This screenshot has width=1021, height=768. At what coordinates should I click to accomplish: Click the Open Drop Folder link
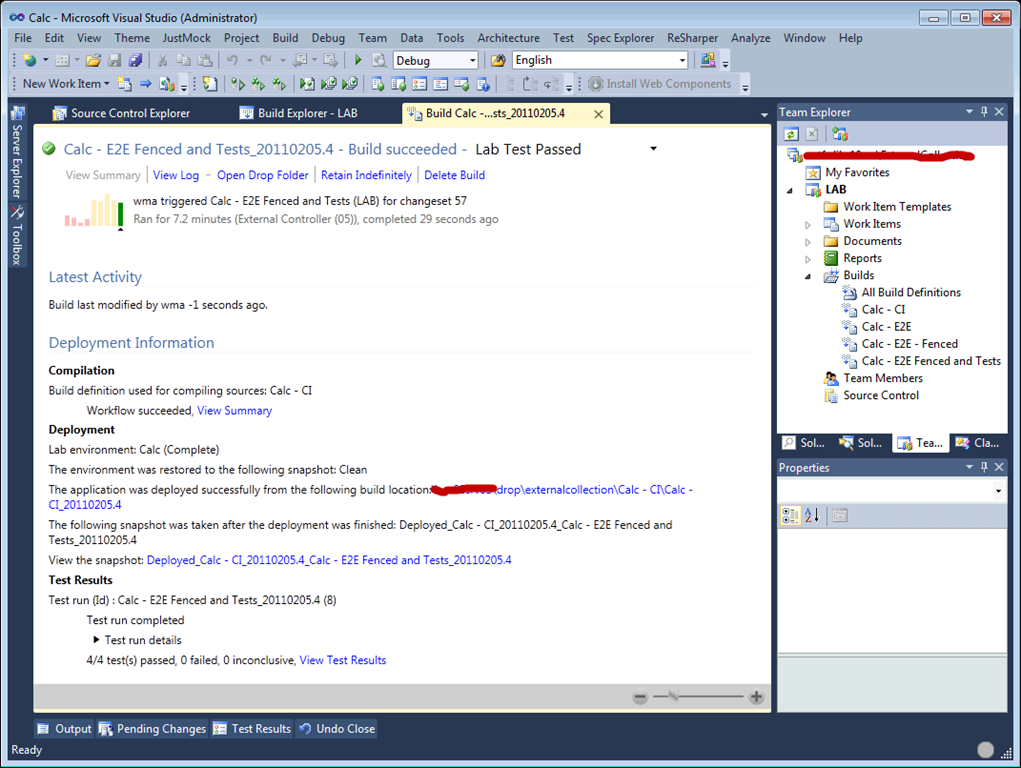tap(263, 175)
